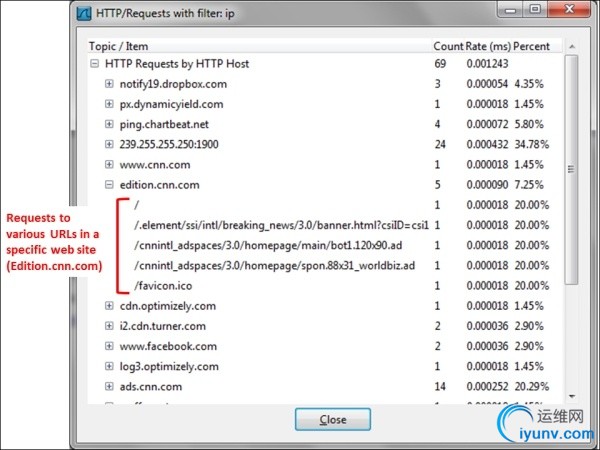The image size is (600, 450).
Task: Click the 4.35% percent value
Action: tap(529, 84)
